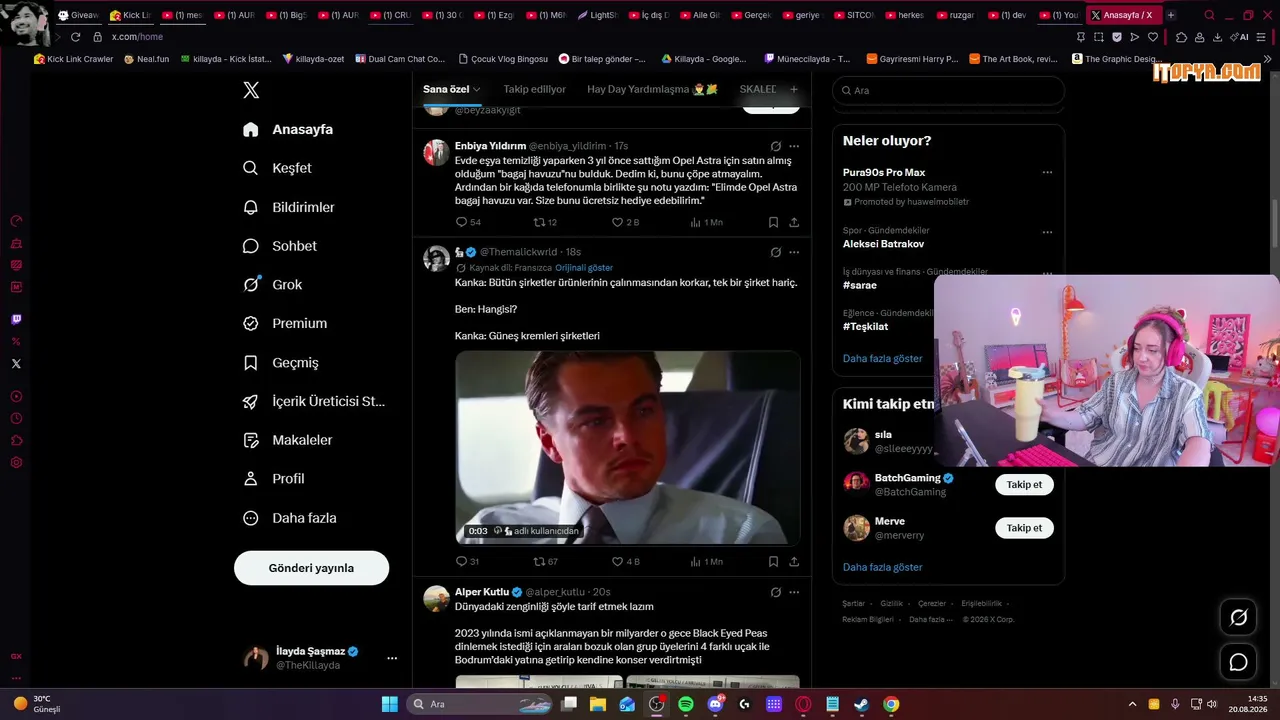Screen dimensions: 1280x720
Task: Click Daha fazla göster under suggestions
Action: (x=882, y=567)
